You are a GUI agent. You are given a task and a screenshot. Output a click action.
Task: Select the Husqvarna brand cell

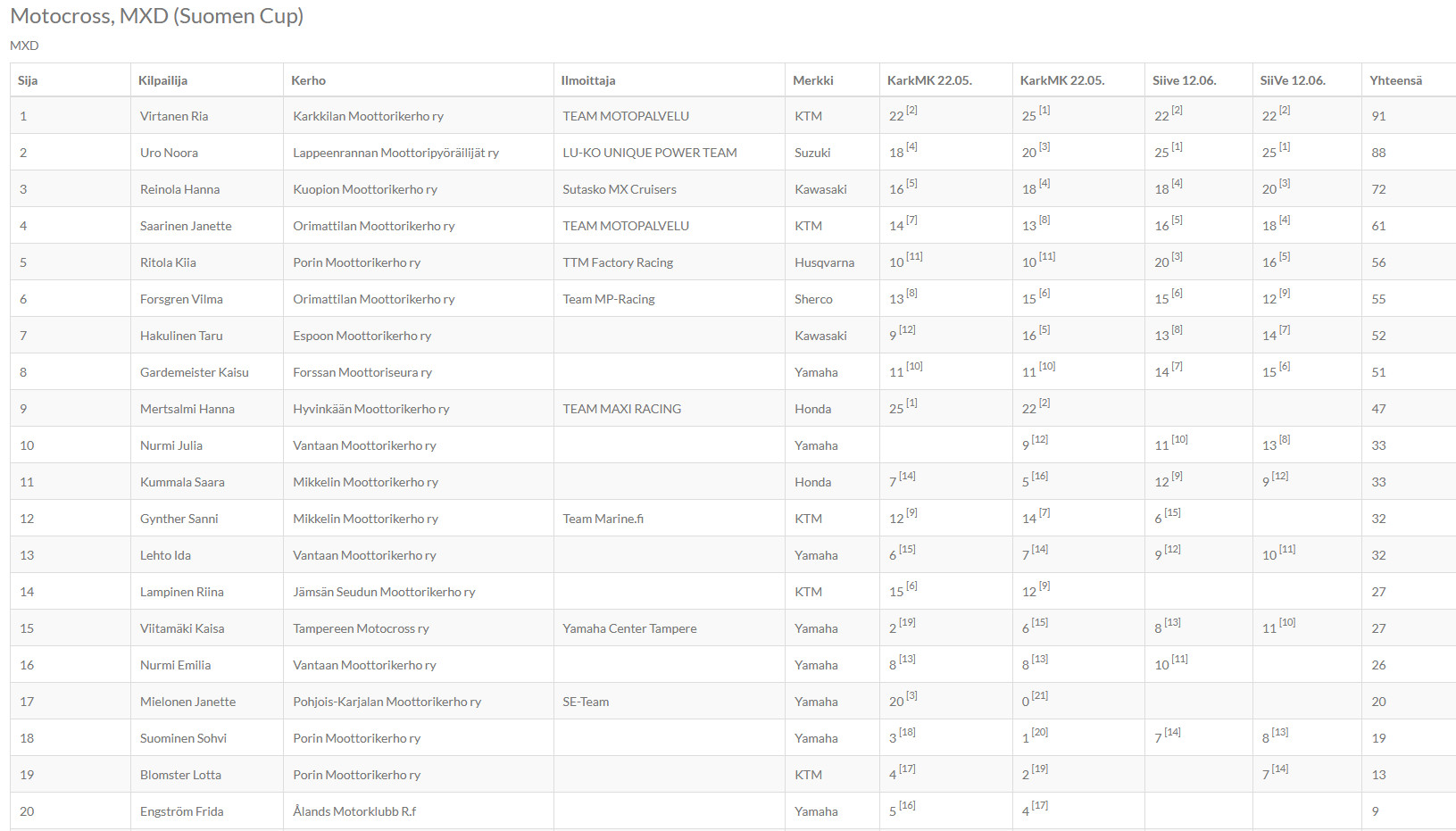coord(824,262)
